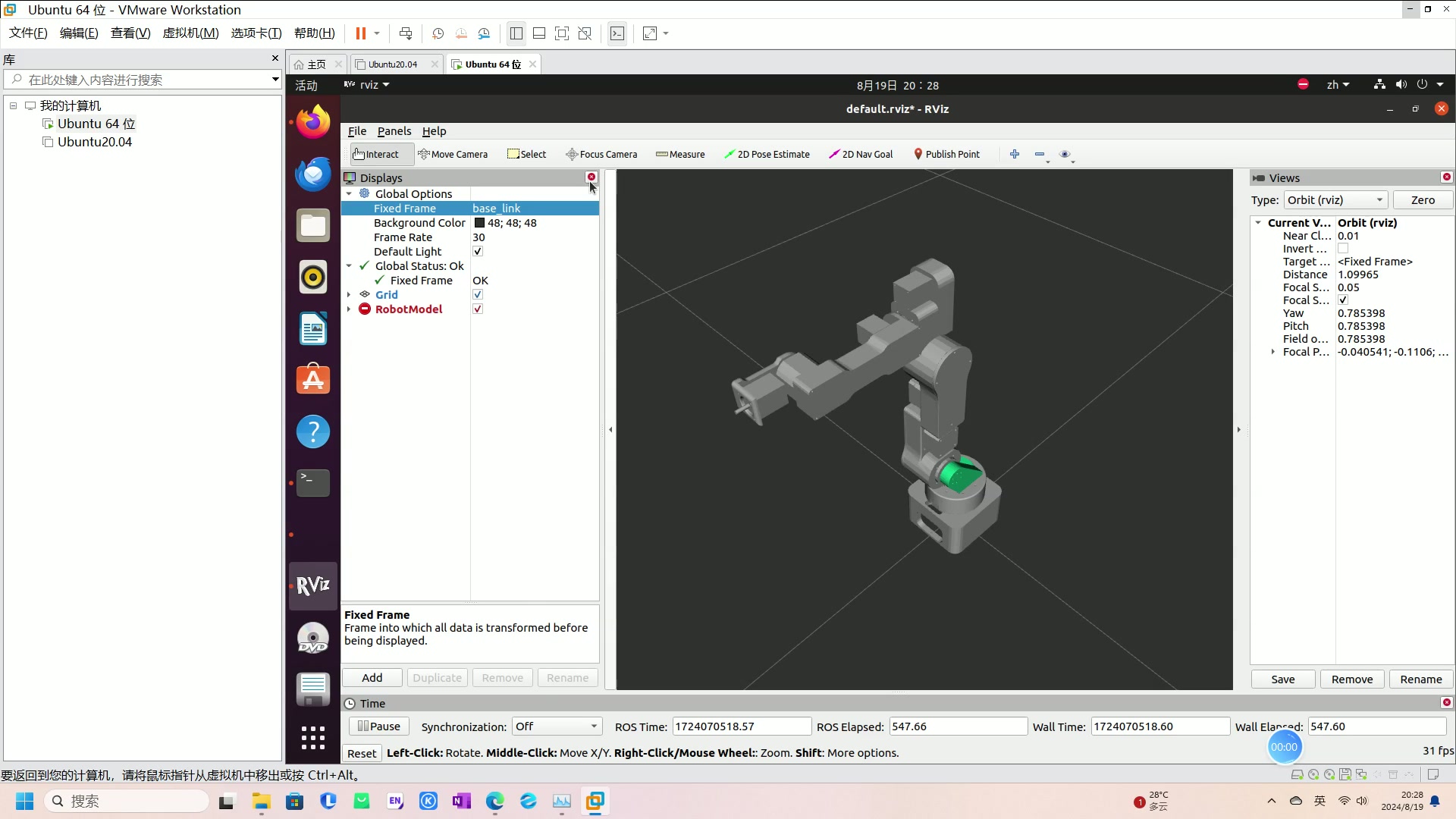Click the Focus Camera tool
This screenshot has width=1456, height=819.
(601, 154)
